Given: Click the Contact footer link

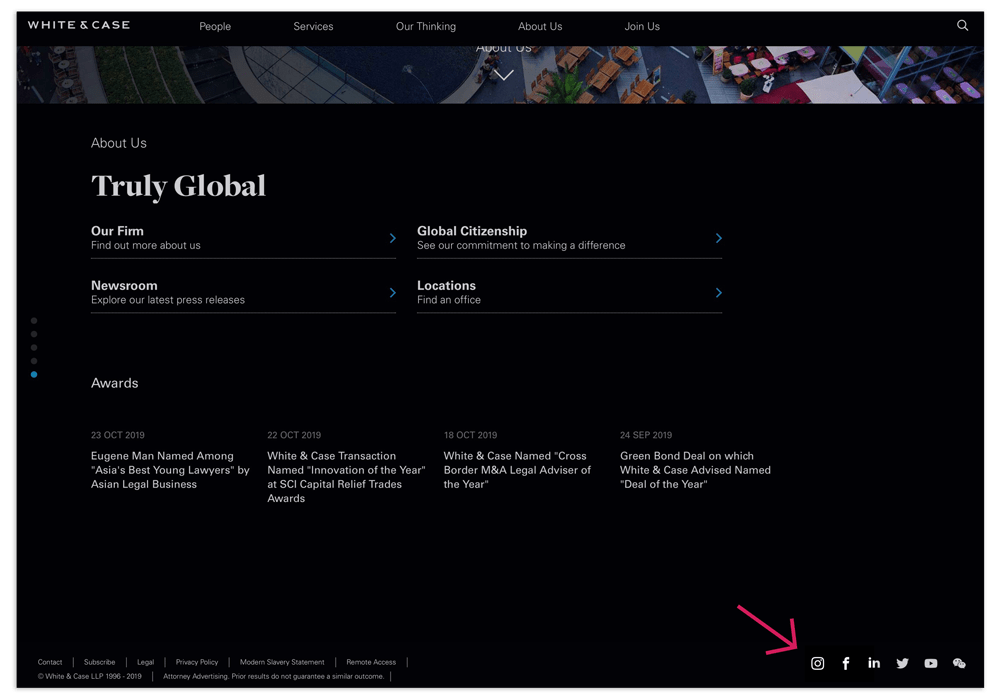Looking at the screenshot, I should click(x=50, y=662).
